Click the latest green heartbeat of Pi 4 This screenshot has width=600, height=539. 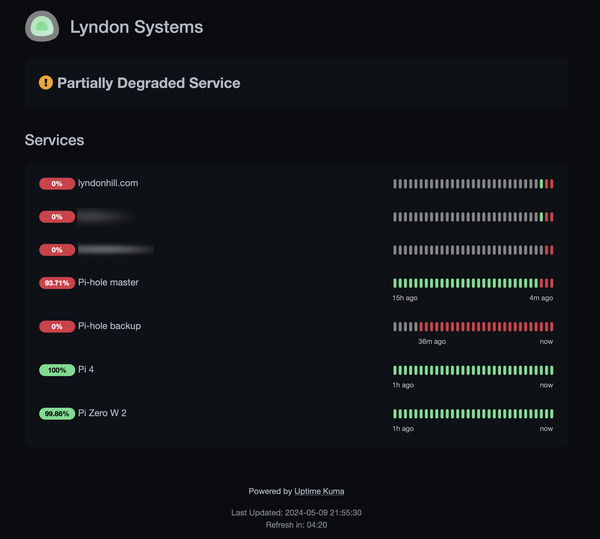tap(551, 370)
